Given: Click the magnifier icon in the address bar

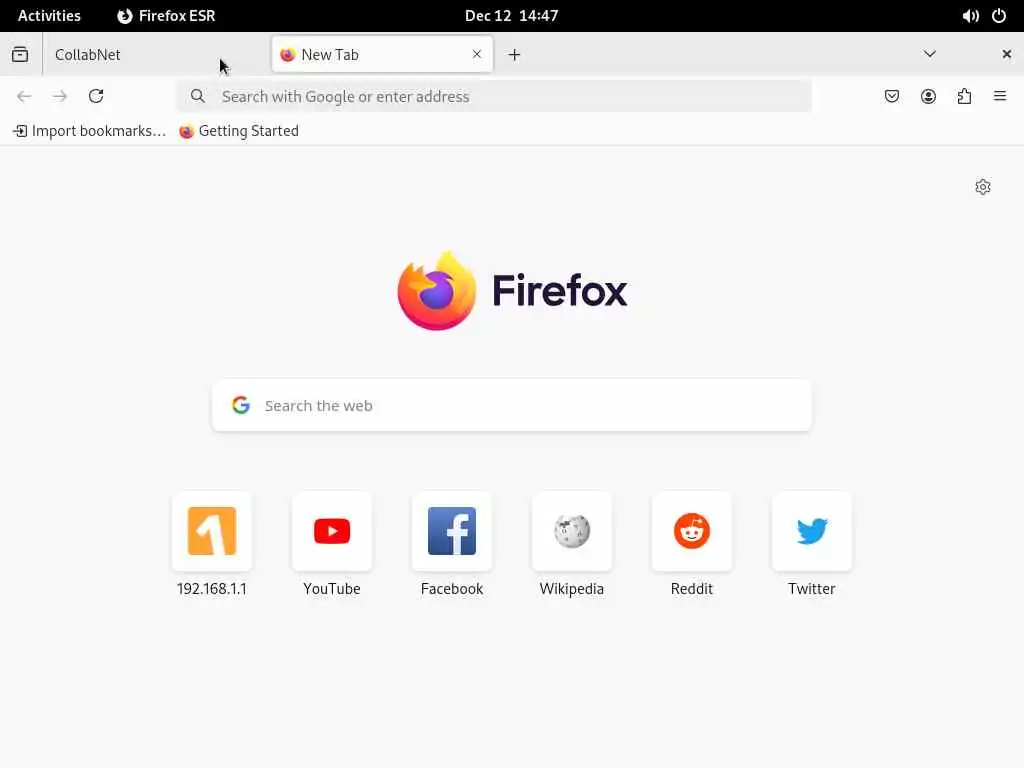Looking at the screenshot, I should (x=198, y=97).
